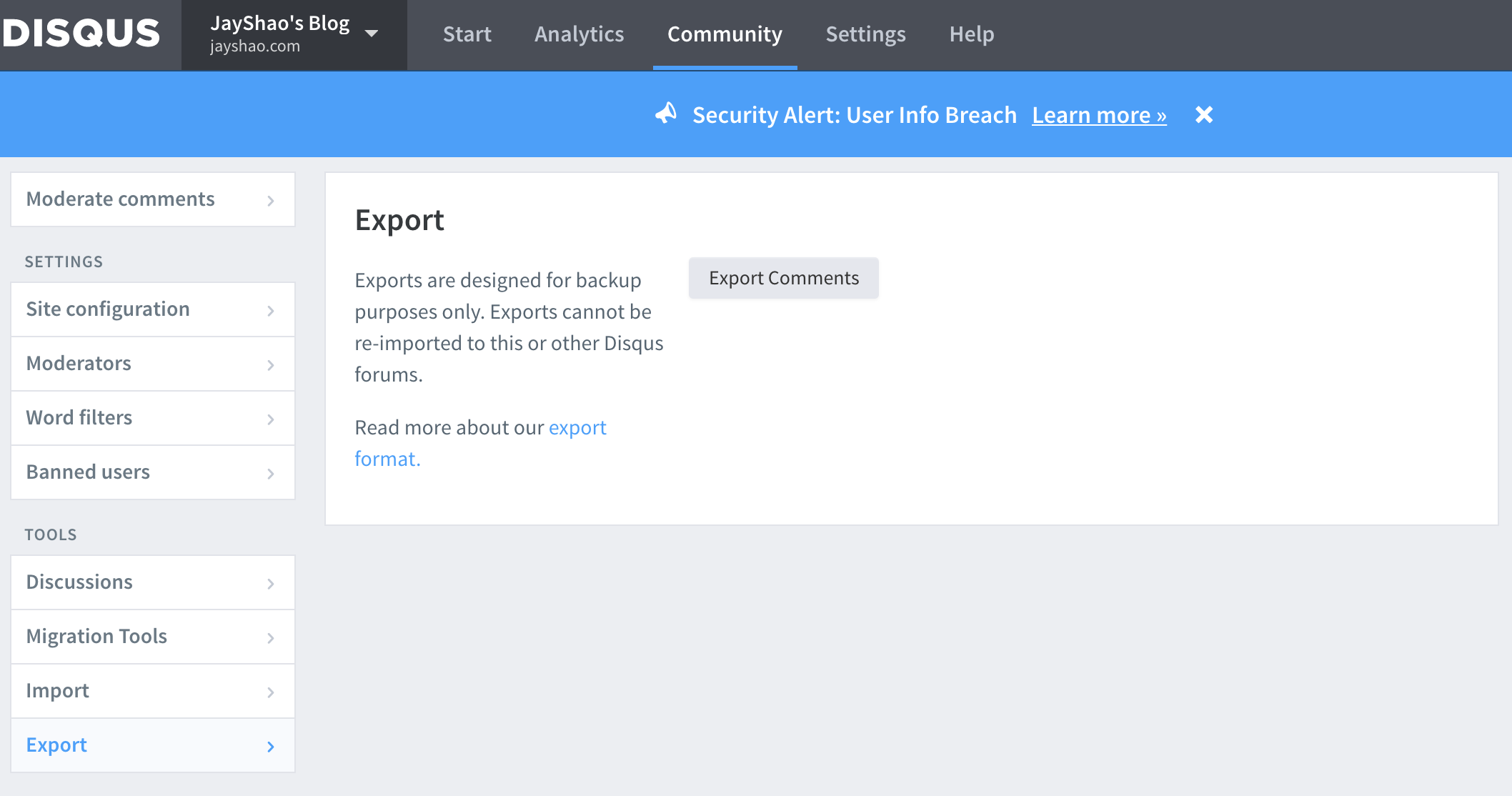Click the blue Export chevron
Screen dimensions: 1512x796
point(271,746)
